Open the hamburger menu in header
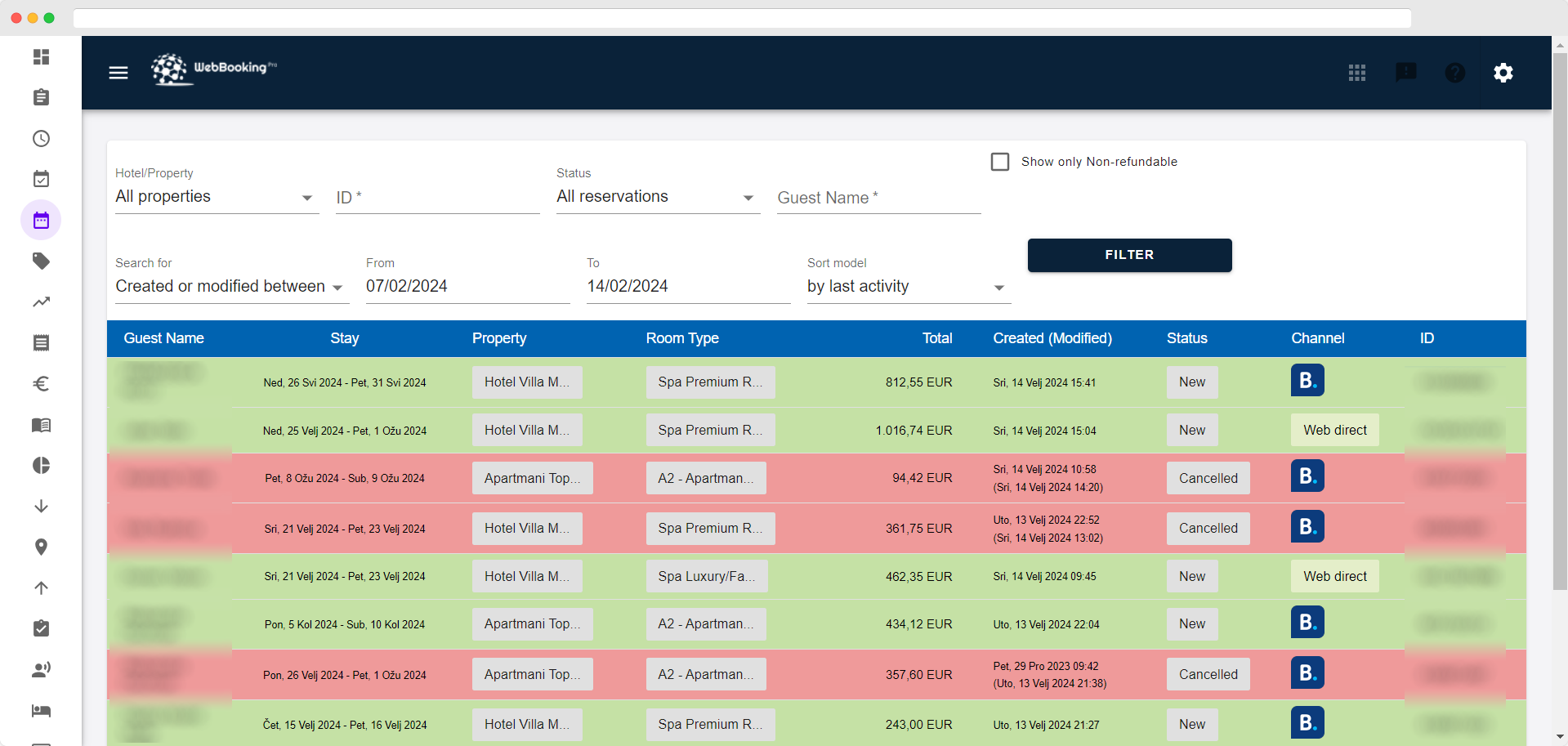 118,73
